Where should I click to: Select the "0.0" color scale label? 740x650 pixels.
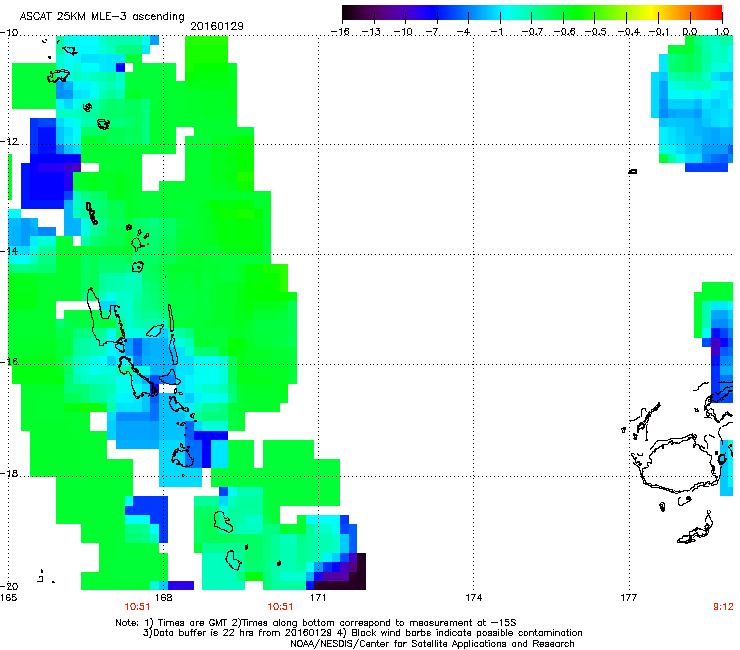click(690, 32)
